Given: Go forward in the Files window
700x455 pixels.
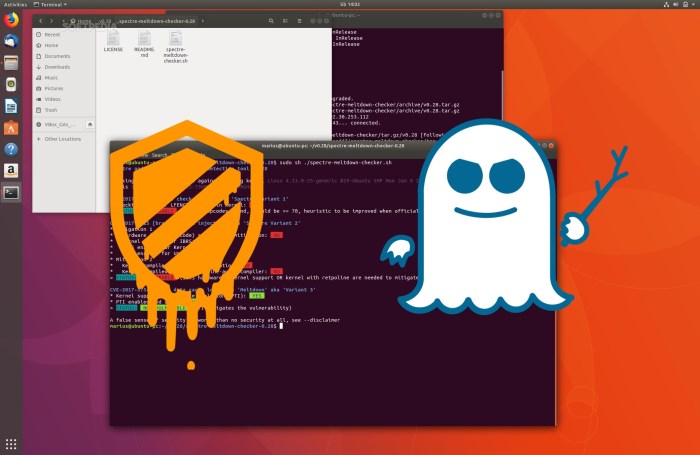Looking at the screenshot, I should coord(51,21).
